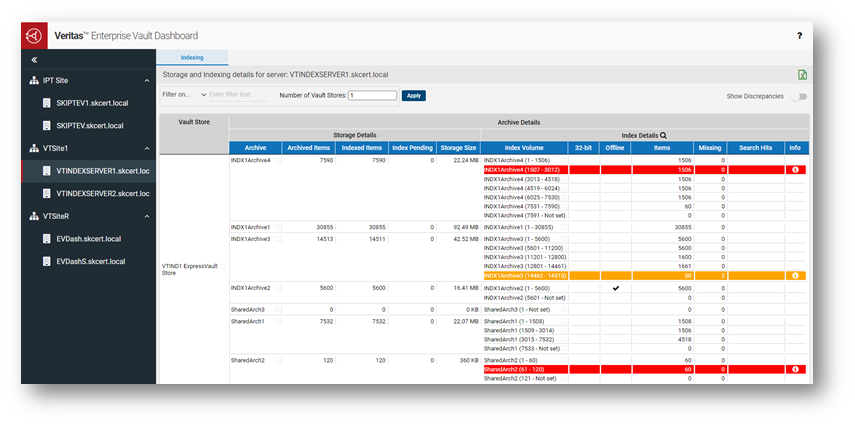The height and width of the screenshot is (426, 855).
Task: Click magnifier icon next to archive INDX1Archive4
Action: coord(277,160)
